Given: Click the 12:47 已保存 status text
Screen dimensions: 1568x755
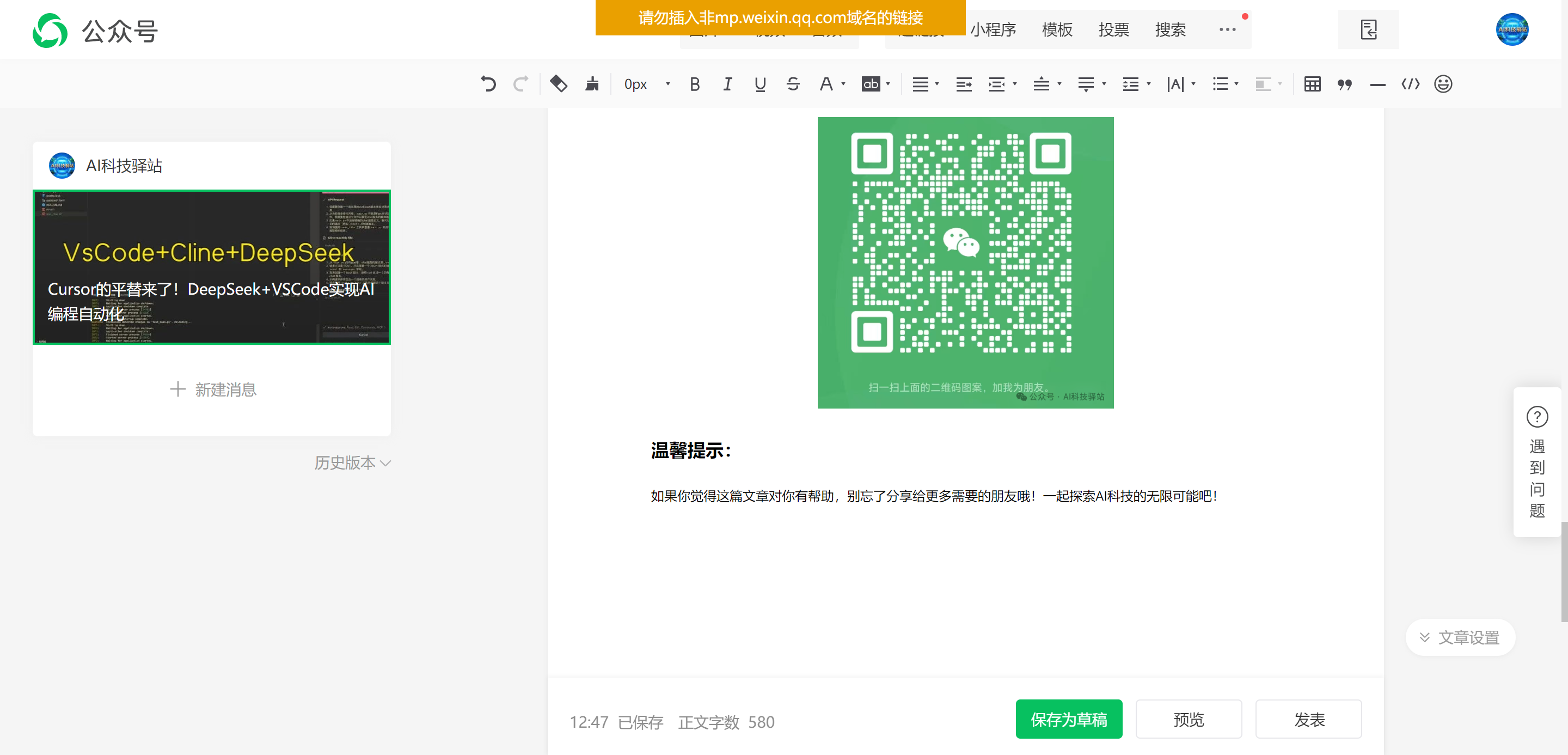Looking at the screenshot, I should (x=616, y=722).
